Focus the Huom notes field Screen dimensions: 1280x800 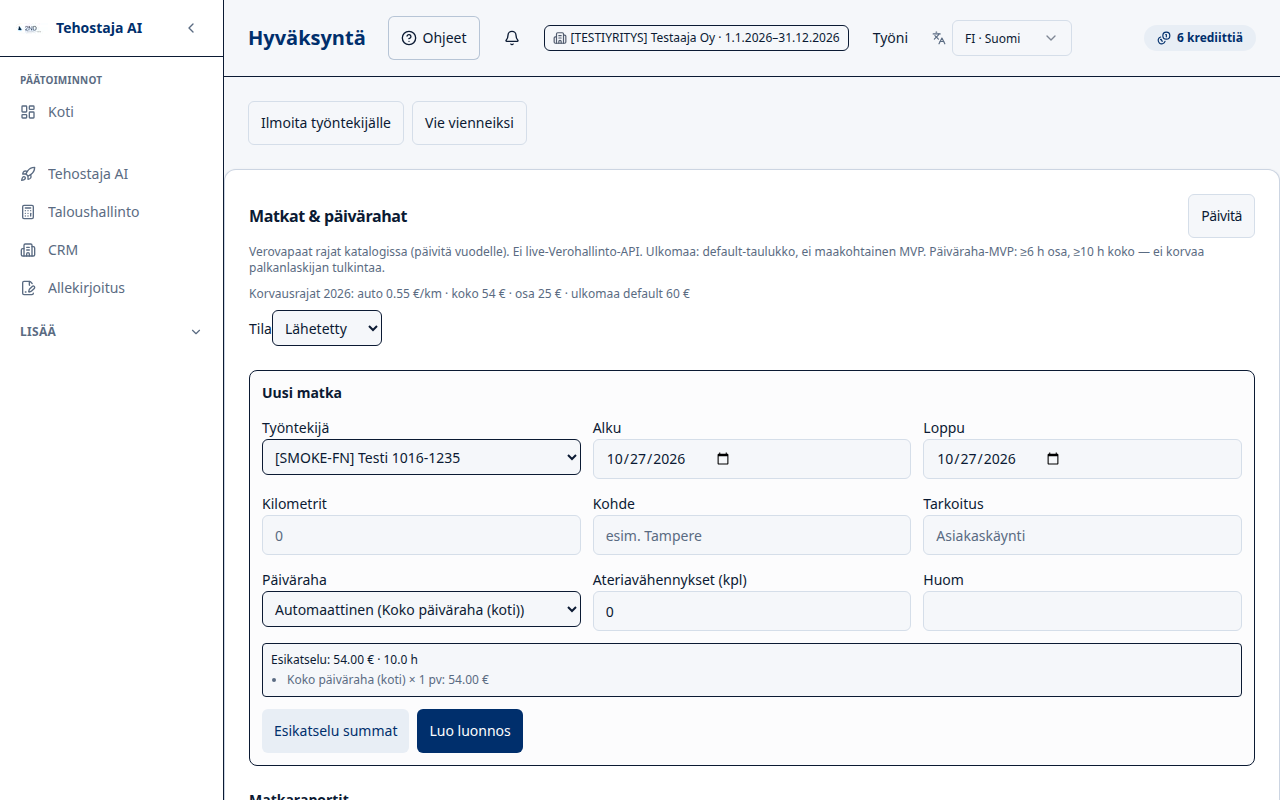[1082, 611]
